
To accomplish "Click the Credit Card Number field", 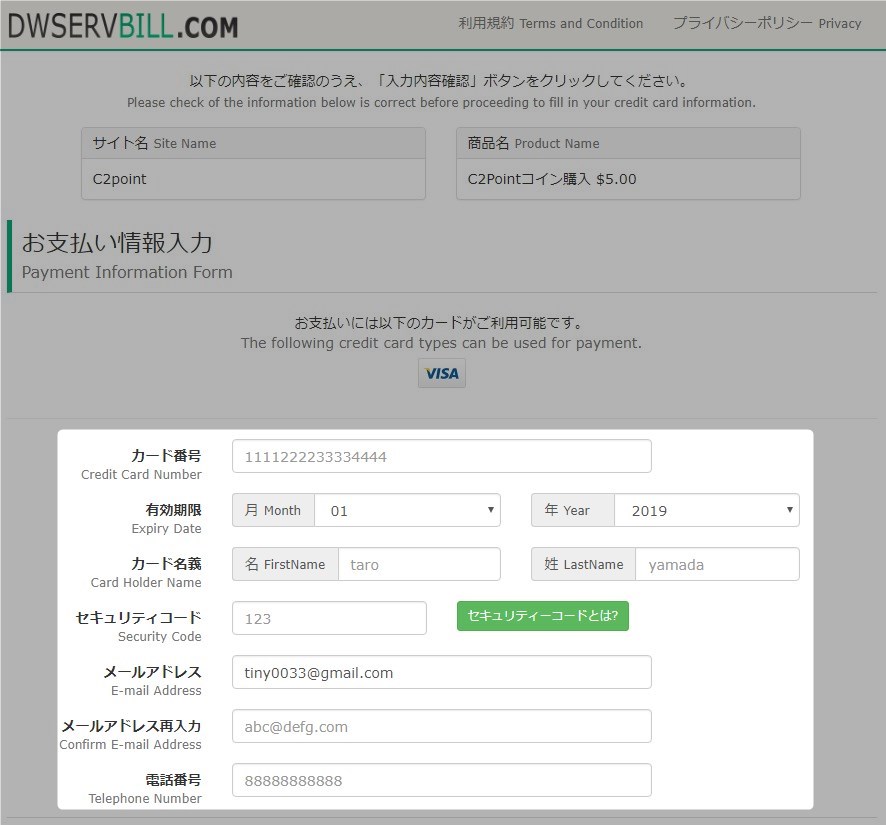I will pyautogui.click(x=441, y=456).
